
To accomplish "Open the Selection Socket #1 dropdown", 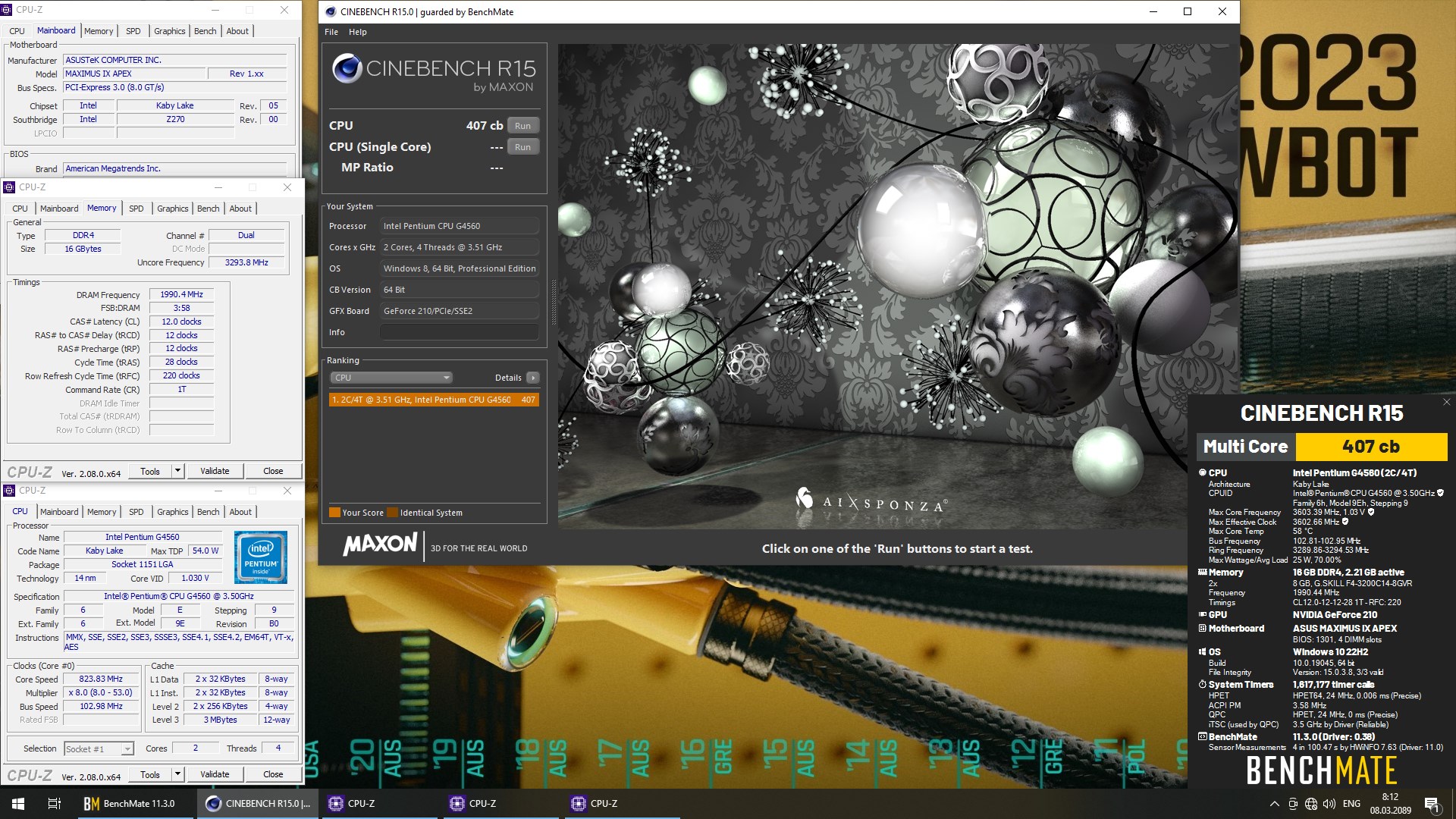I will tap(99, 748).
